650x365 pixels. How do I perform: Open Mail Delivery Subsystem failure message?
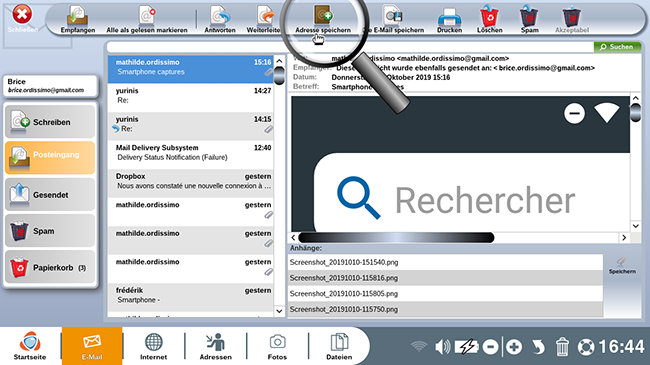tap(191, 154)
